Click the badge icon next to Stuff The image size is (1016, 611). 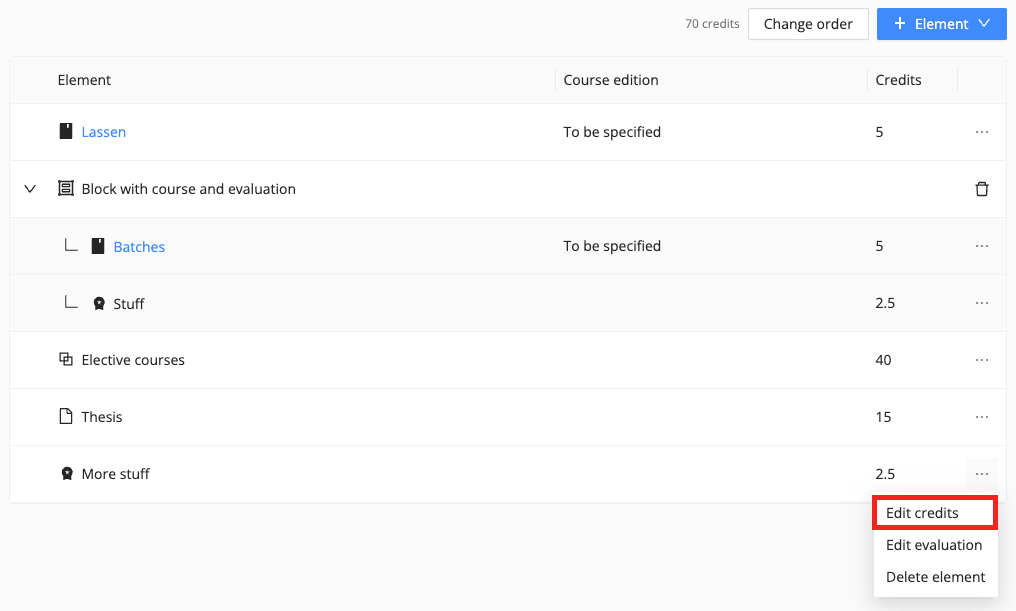click(98, 303)
